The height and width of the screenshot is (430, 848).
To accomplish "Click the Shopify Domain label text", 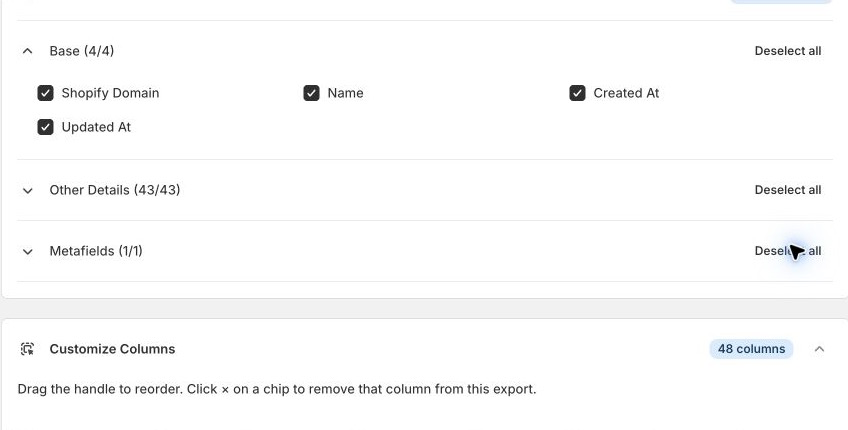I will pyautogui.click(x=110, y=93).
